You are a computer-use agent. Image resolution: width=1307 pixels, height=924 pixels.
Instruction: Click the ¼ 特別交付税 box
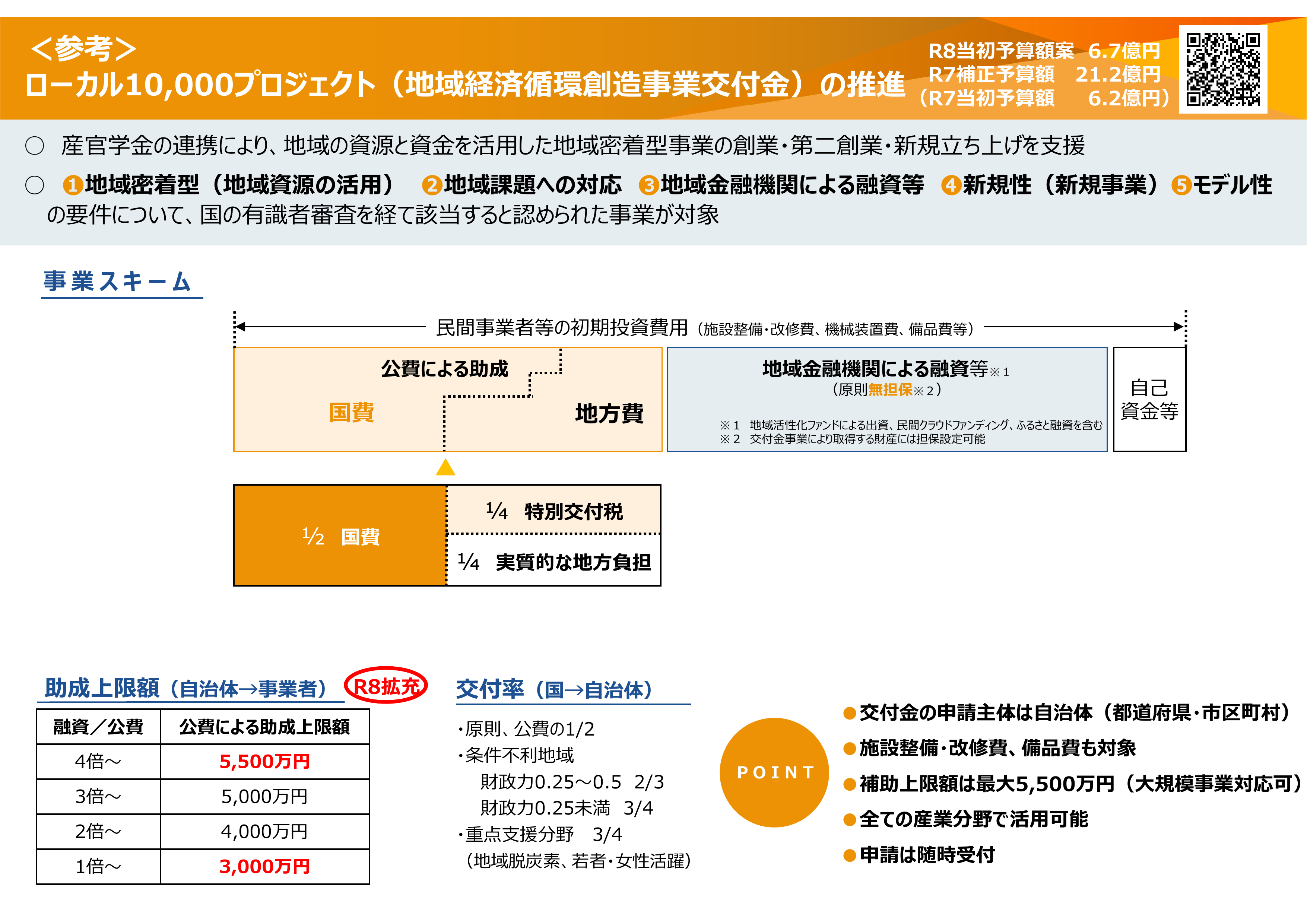pyautogui.click(x=554, y=510)
